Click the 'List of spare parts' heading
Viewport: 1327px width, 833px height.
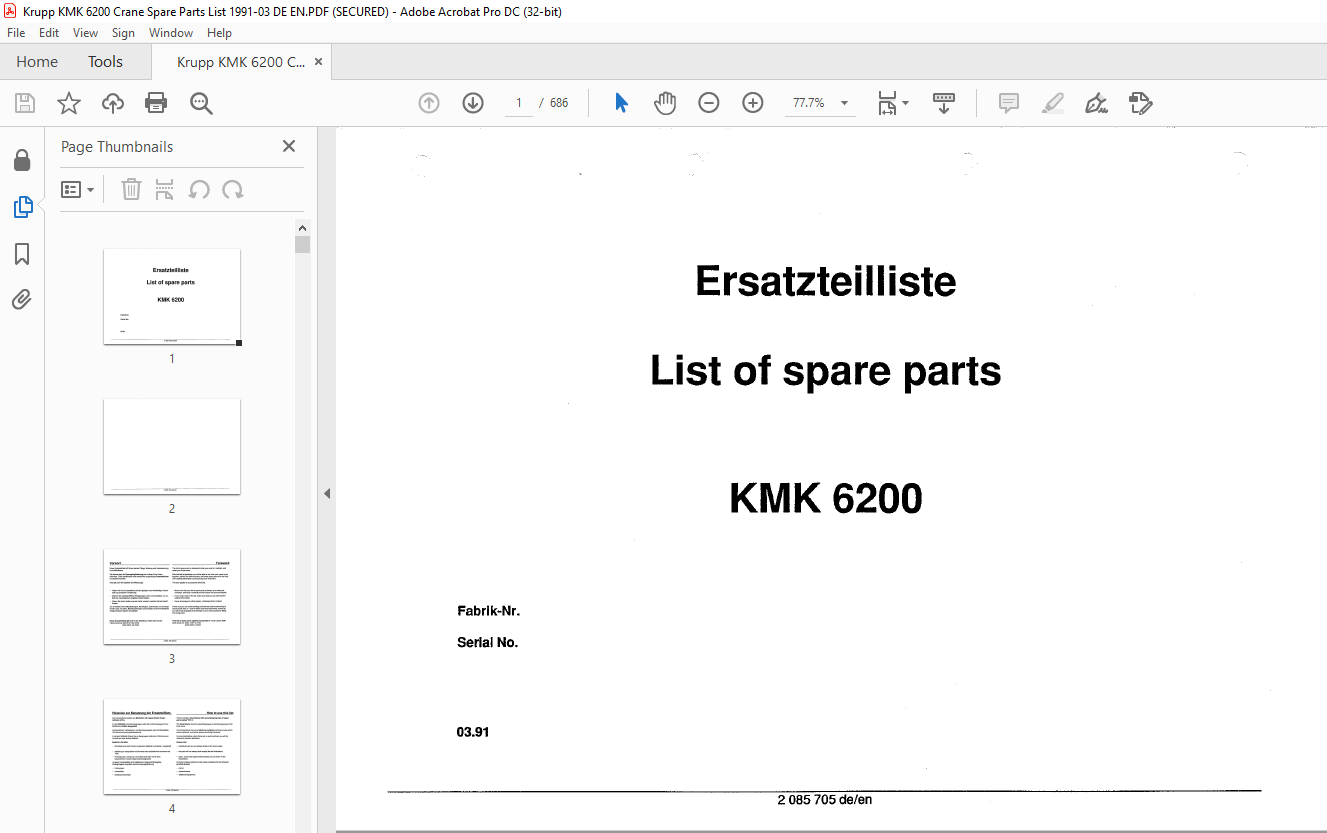coord(826,371)
